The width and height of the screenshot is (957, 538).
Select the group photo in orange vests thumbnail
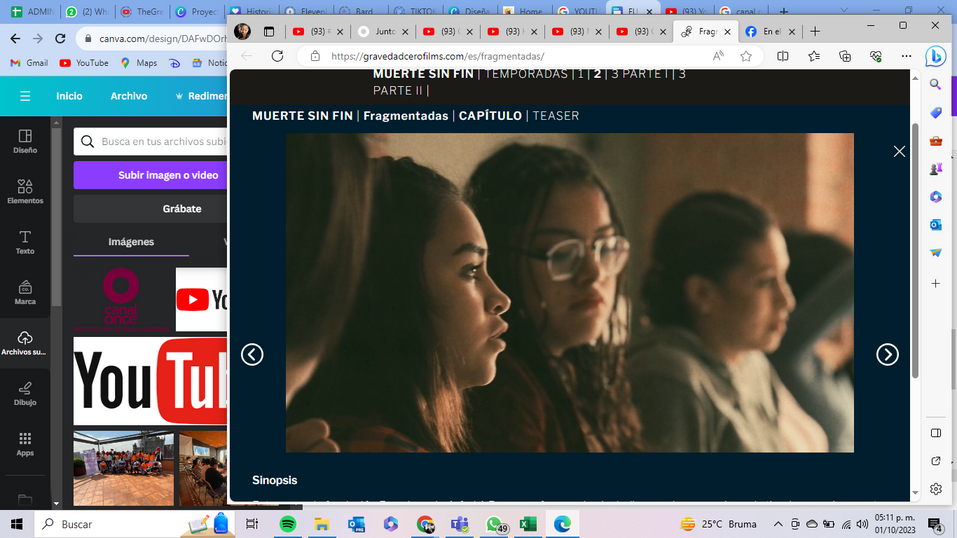pos(123,468)
